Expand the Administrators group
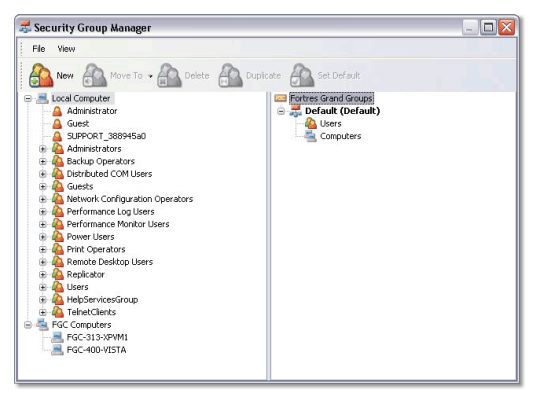The height and width of the screenshot is (404, 540). click(43, 149)
